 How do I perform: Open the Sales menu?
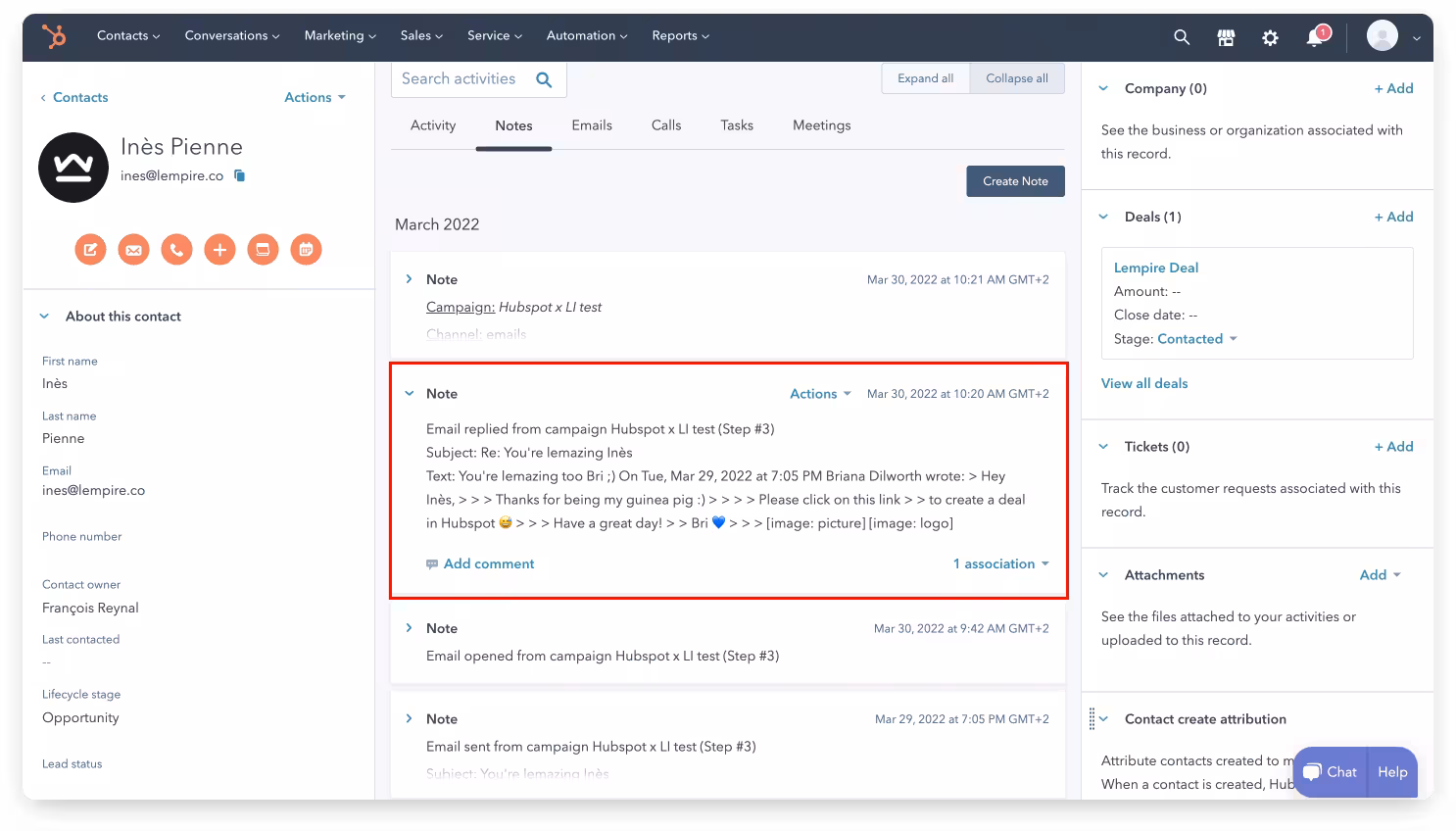click(x=421, y=36)
